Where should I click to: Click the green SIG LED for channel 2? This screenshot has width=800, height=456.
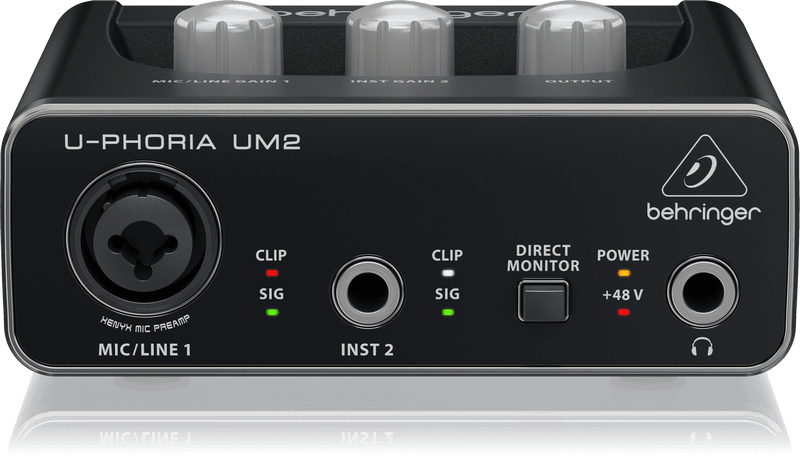click(x=448, y=312)
